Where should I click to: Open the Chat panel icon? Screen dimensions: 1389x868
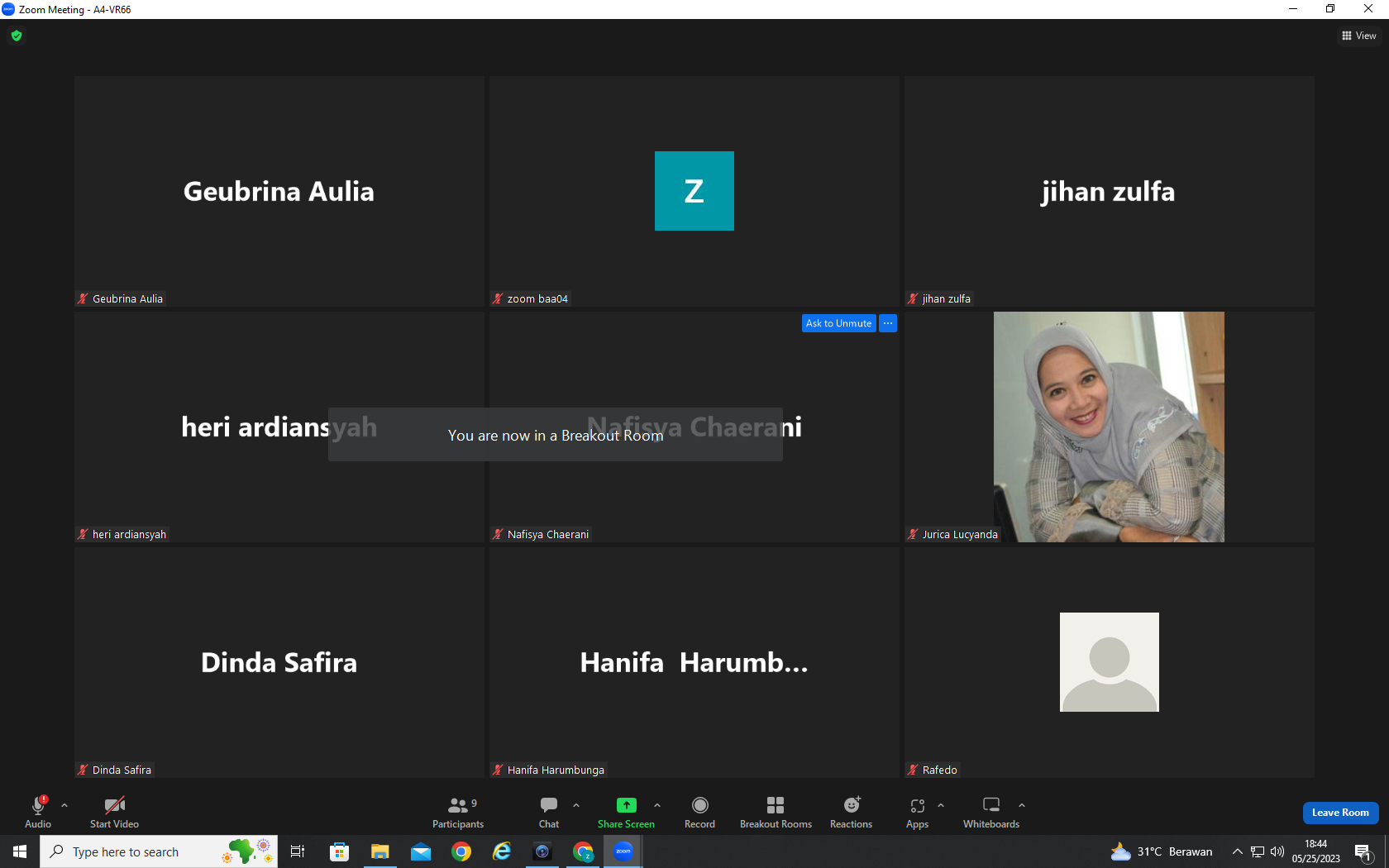coord(549,805)
